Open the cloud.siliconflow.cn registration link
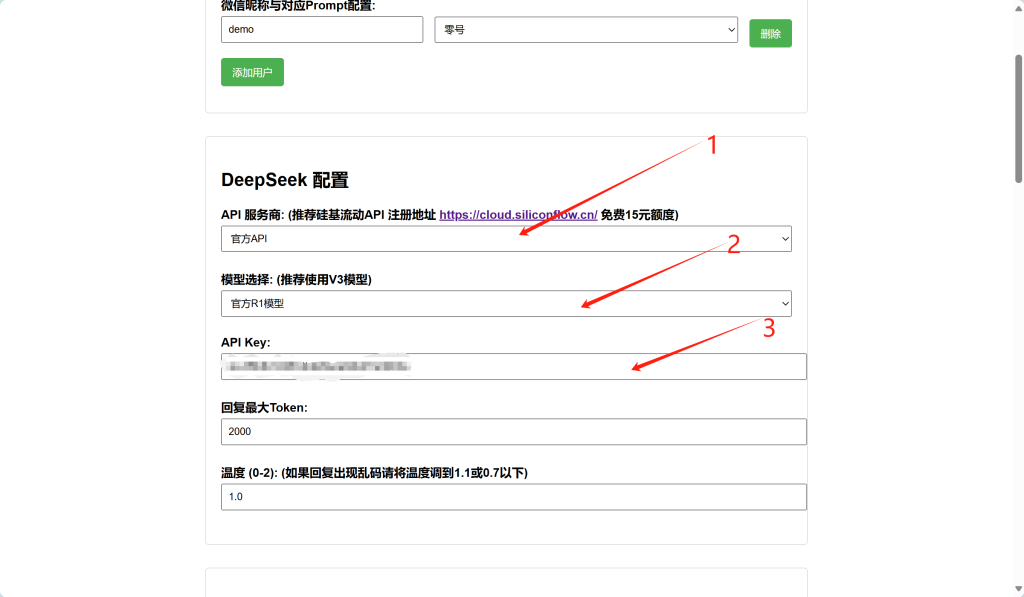The image size is (1024, 597). click(x=518, y=215)
